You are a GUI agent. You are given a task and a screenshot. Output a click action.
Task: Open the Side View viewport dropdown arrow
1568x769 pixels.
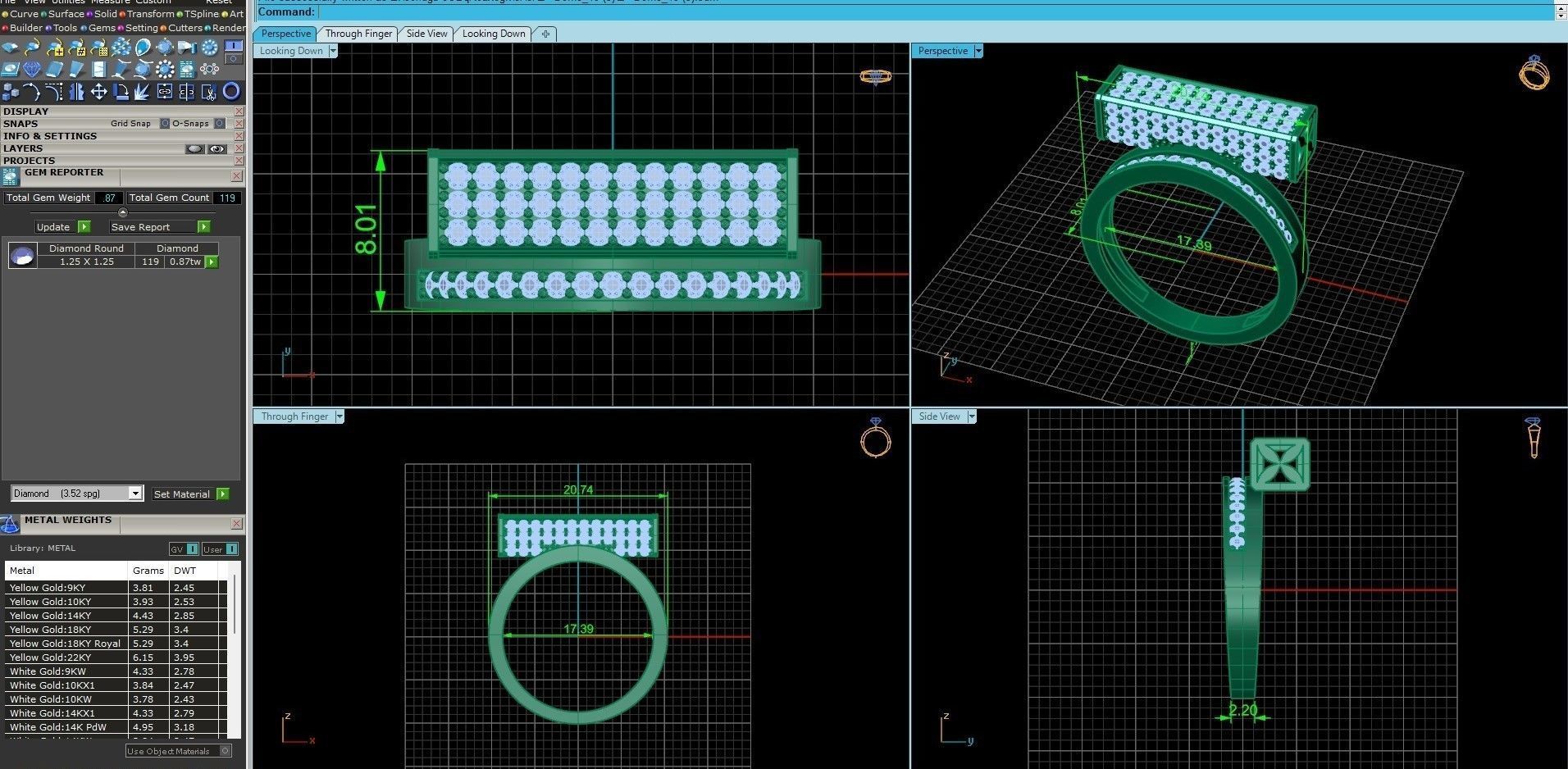pyautogui.click(x=972, y=416)
